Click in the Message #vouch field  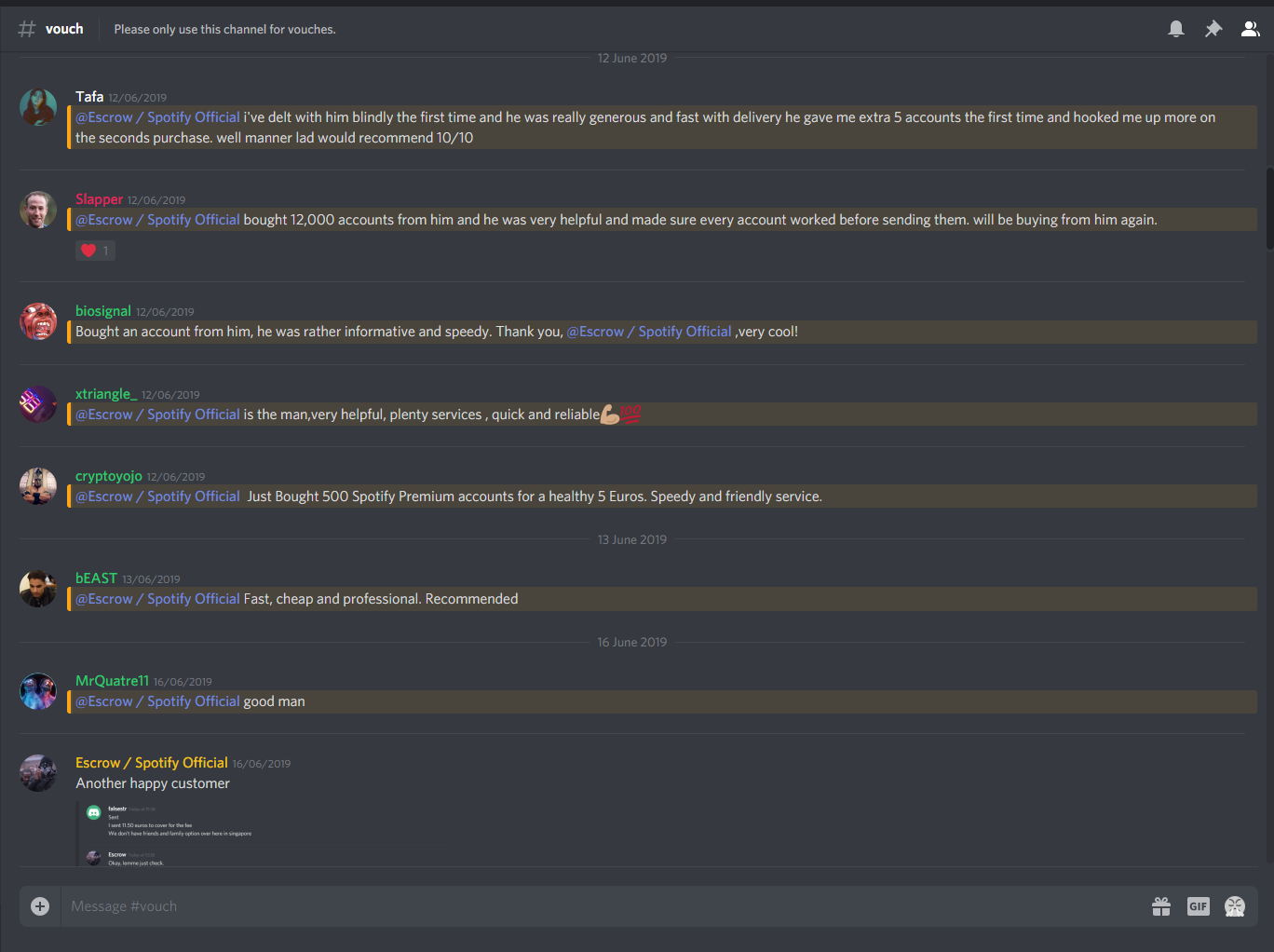click(x=605, y=906)
